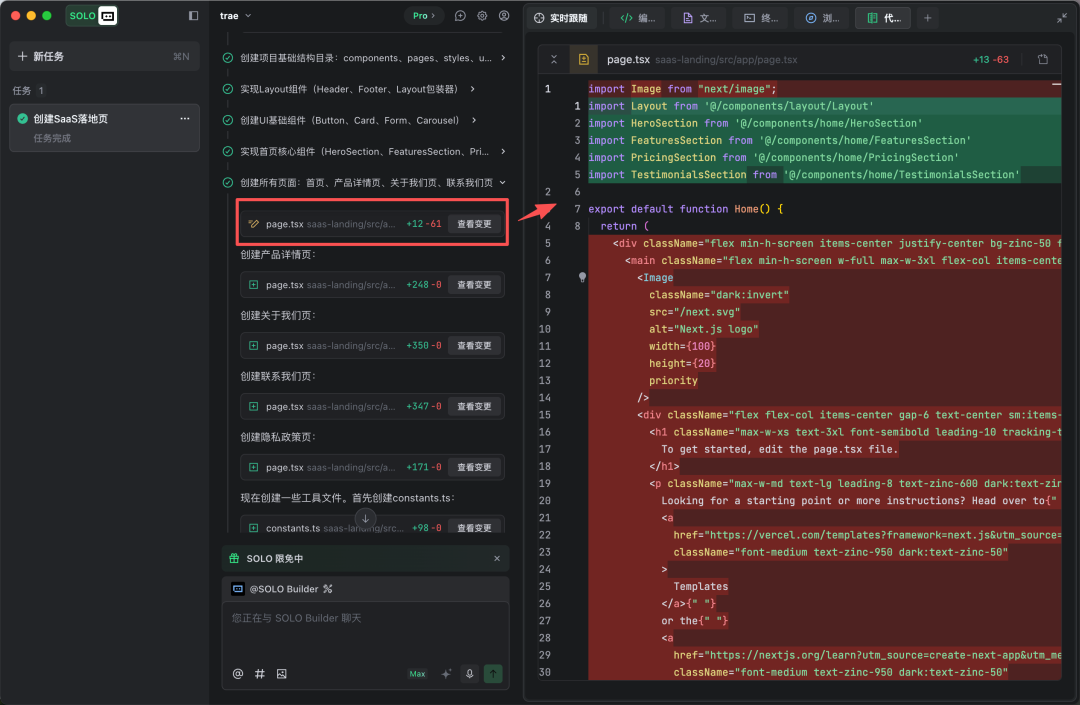Attach image using the picture icon
This screenshot has width=1080, height=705.
(x=282, y=674)
